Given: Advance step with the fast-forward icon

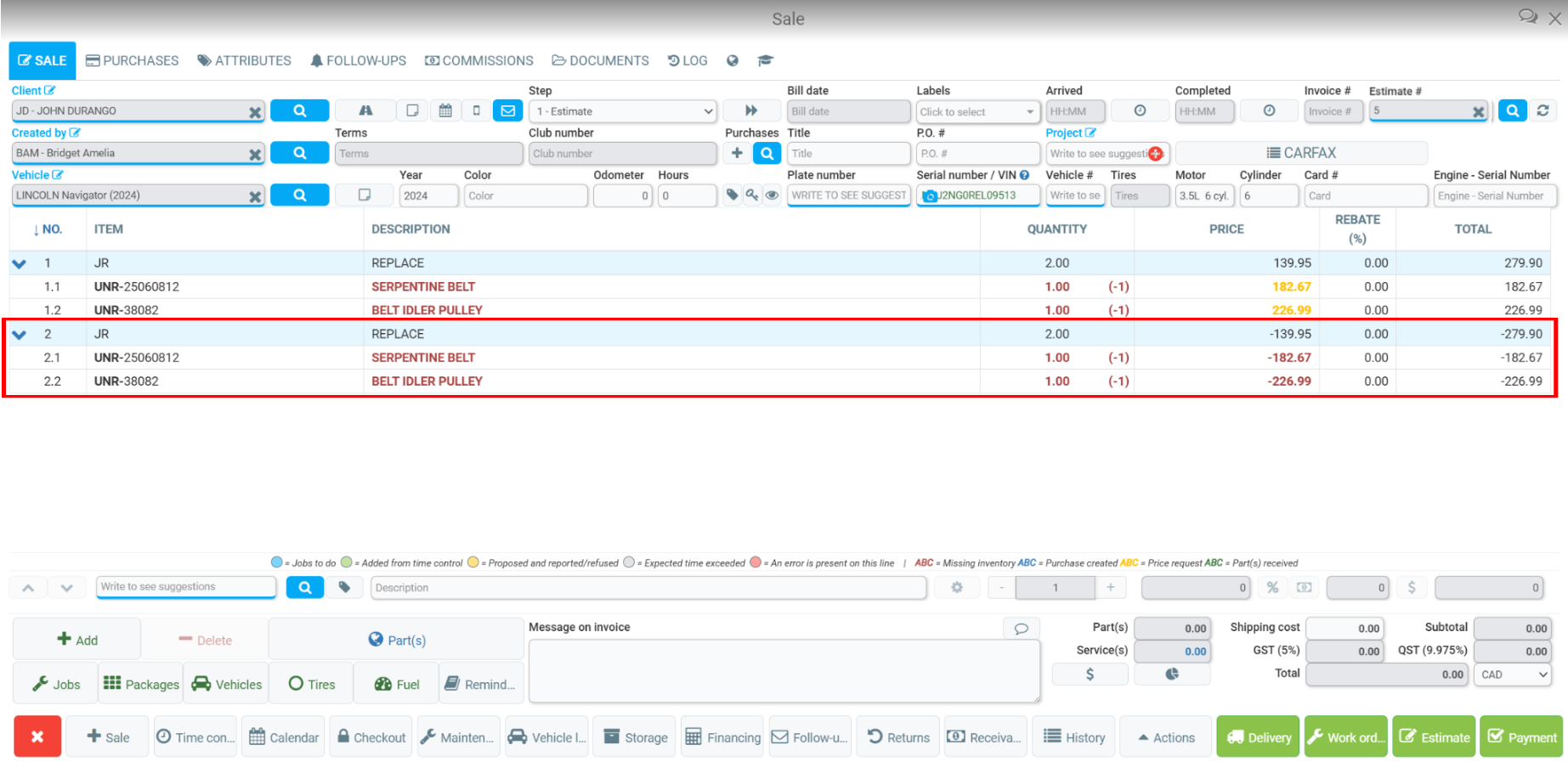Looking at the screenshot, I should (751, 111).
